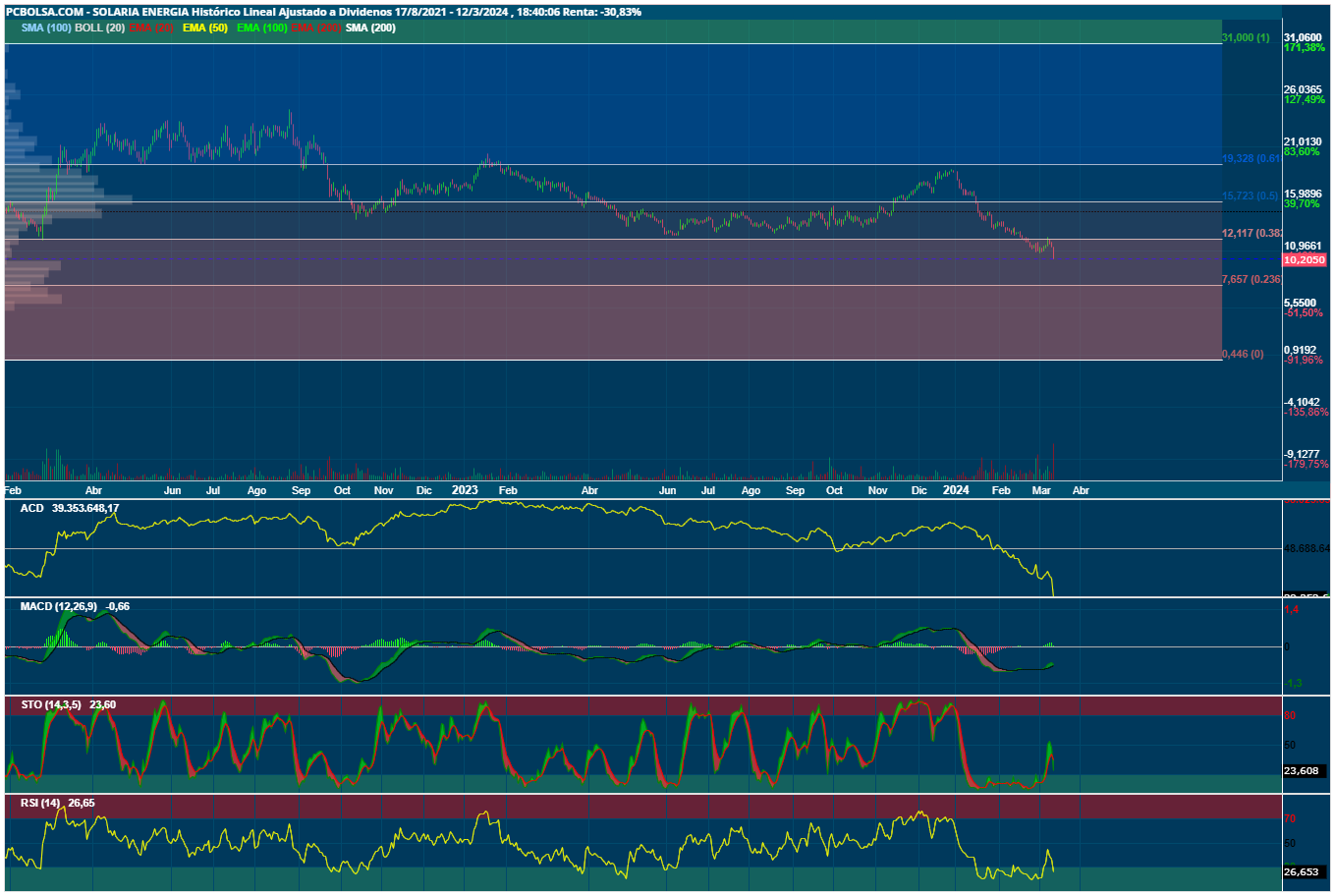1335x896 pixels.
Task: Click the 12,117 Fibonacci level label
Action: click(x=1252, y=233)
